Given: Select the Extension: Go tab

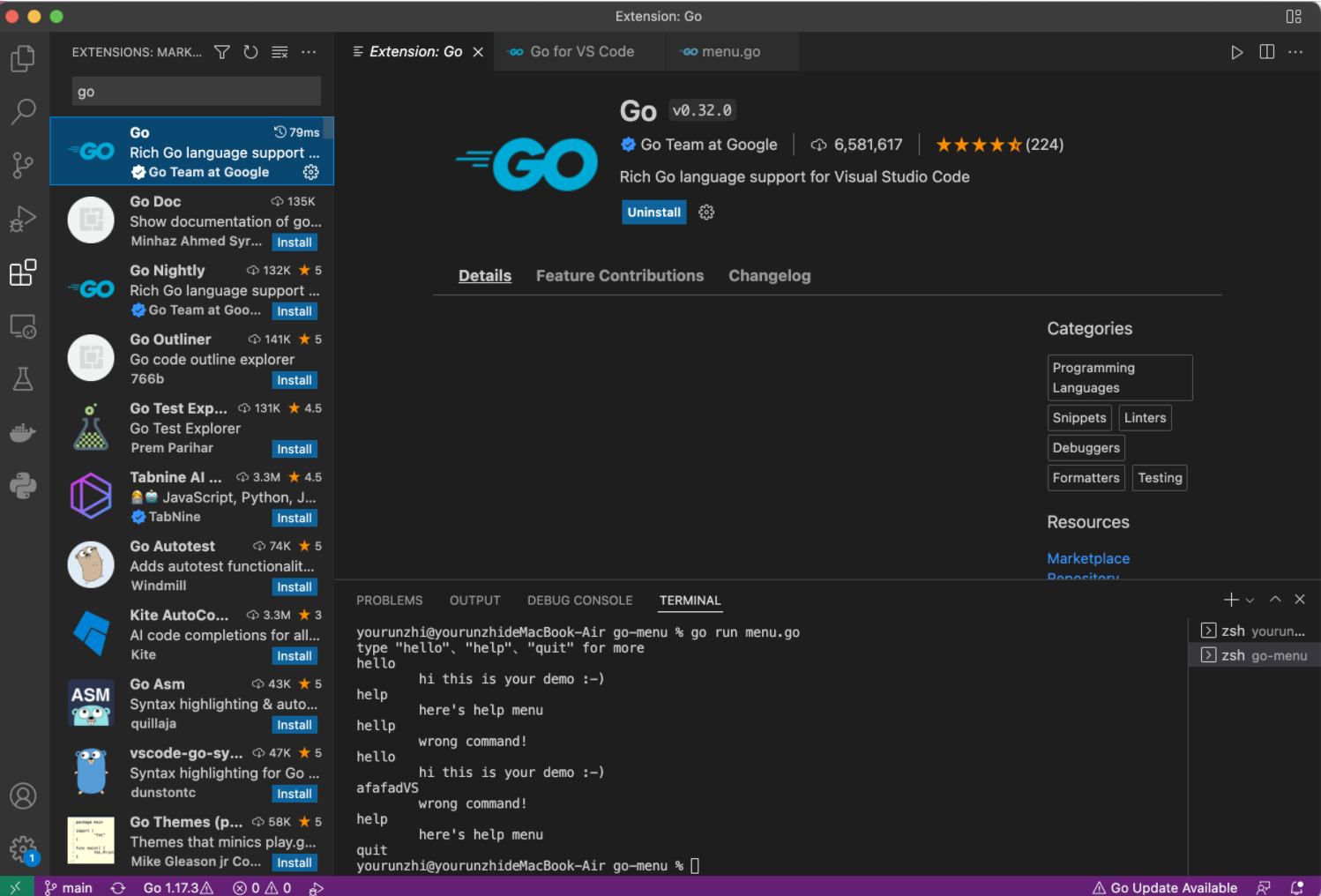Looking at the screenshot, I should (415, 52).
